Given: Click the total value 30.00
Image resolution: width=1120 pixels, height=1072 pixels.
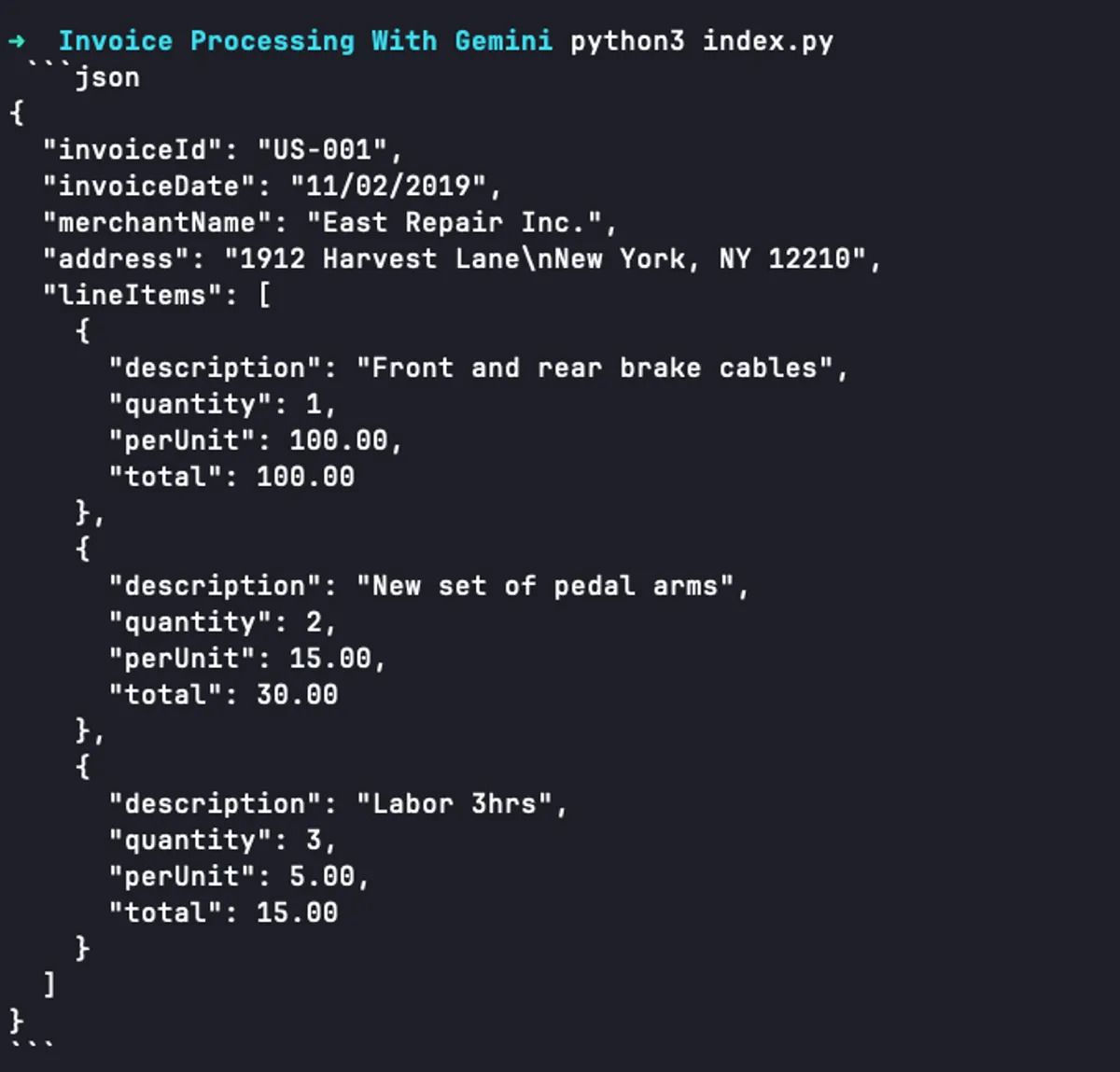Looking at the screenshot, I should [297, 695].
